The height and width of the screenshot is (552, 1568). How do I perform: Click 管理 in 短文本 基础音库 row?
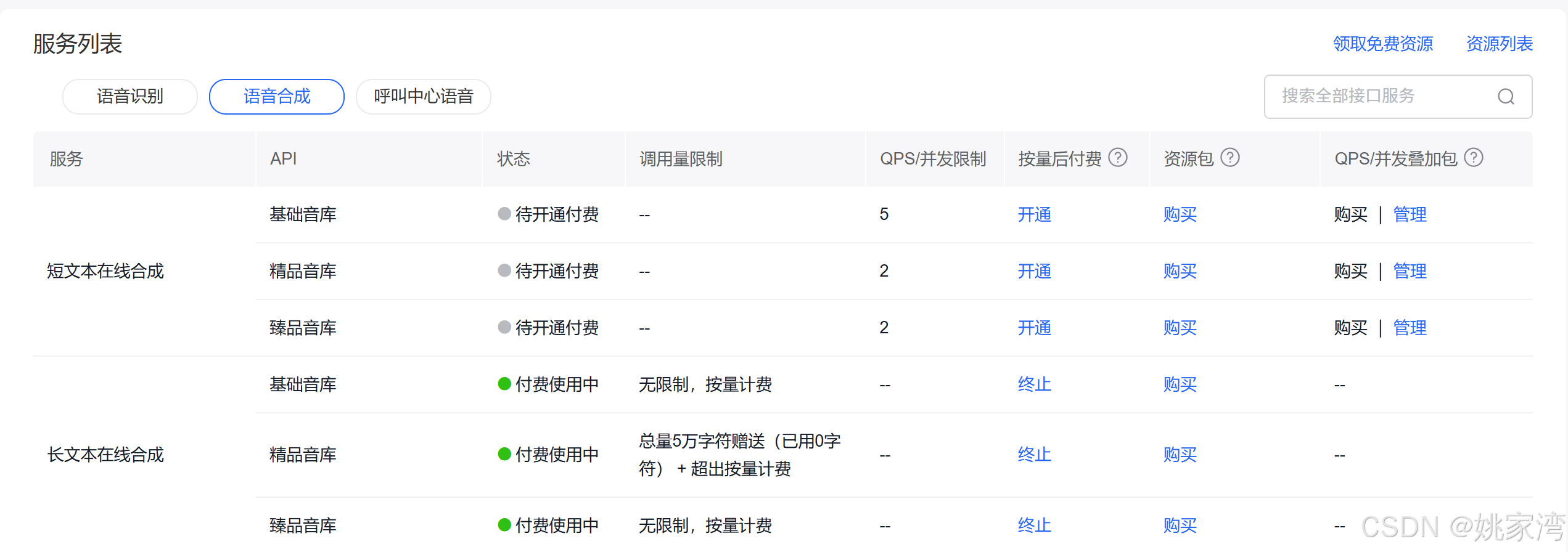[1410, 214]
